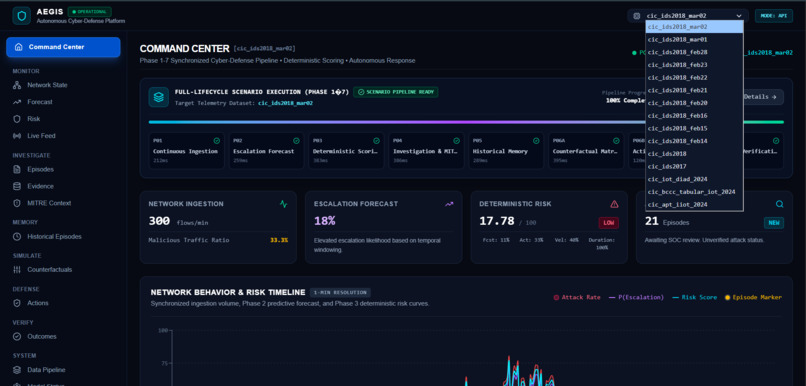Open the Command Center page

63,47
